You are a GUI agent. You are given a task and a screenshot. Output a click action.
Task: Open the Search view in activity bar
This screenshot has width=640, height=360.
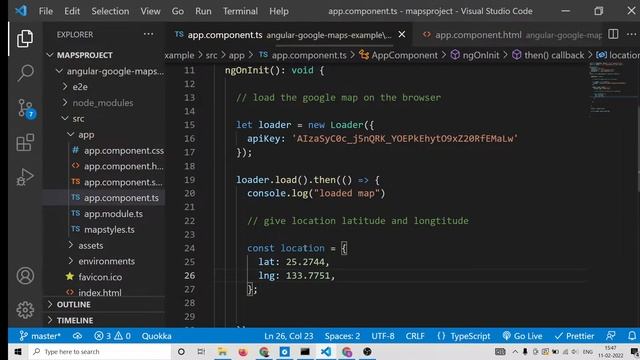(x=25, y=73)
